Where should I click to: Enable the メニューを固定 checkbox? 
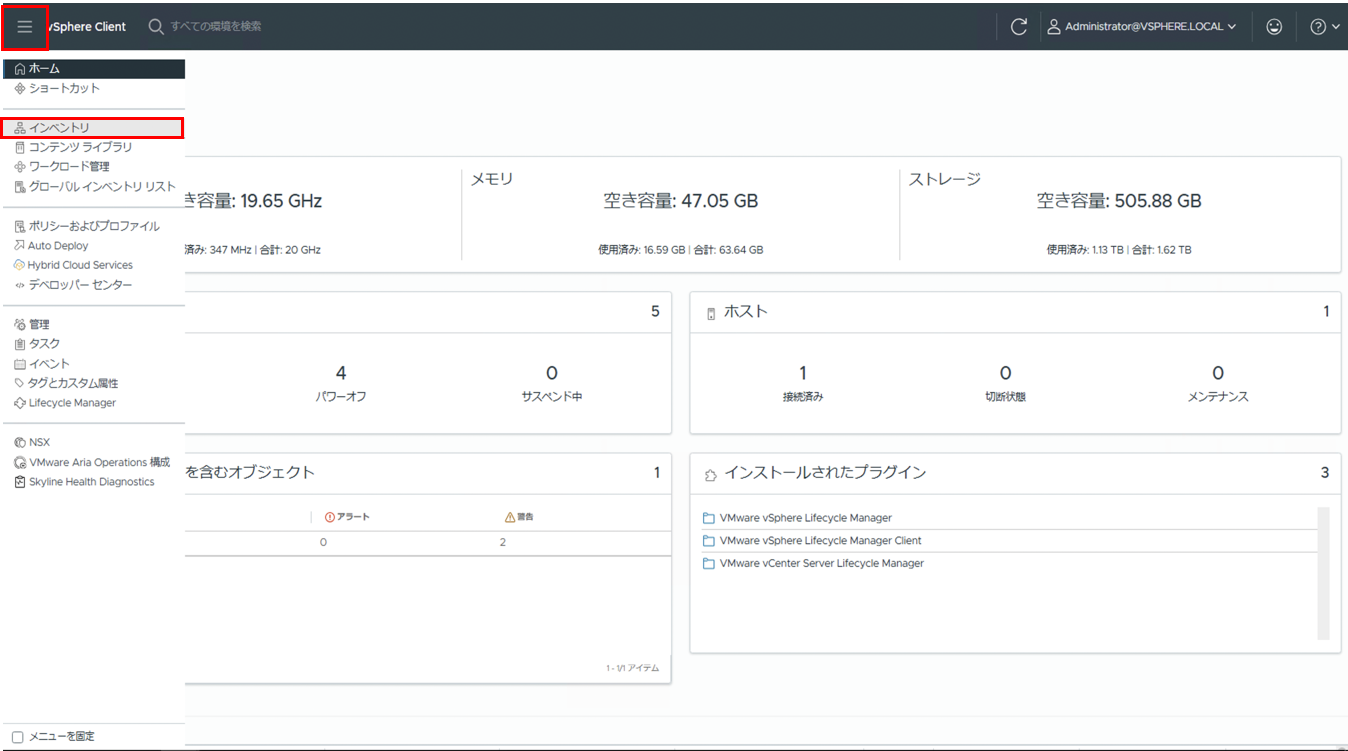click(18, 737)
